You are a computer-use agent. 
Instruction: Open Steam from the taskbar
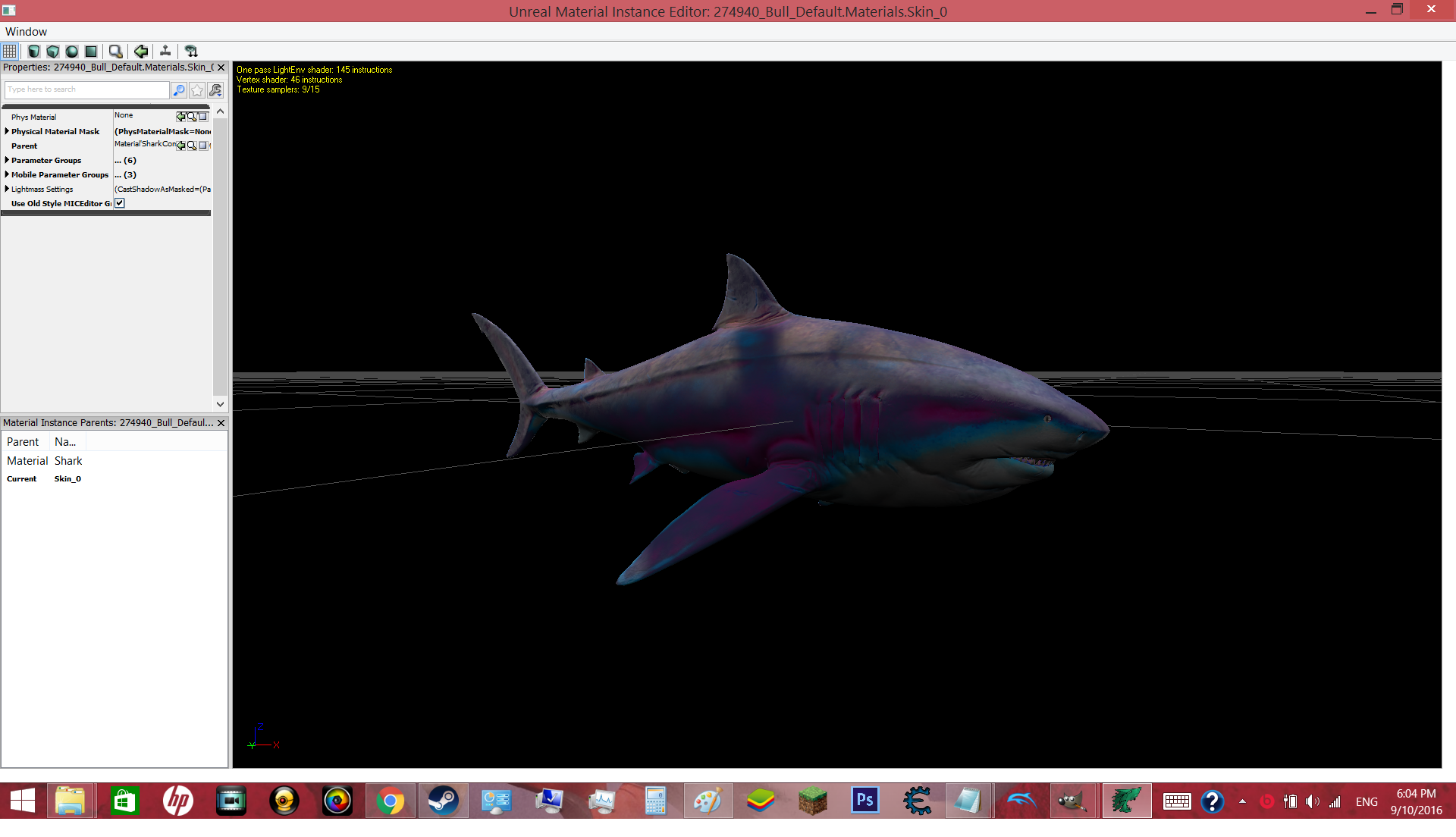443,801
